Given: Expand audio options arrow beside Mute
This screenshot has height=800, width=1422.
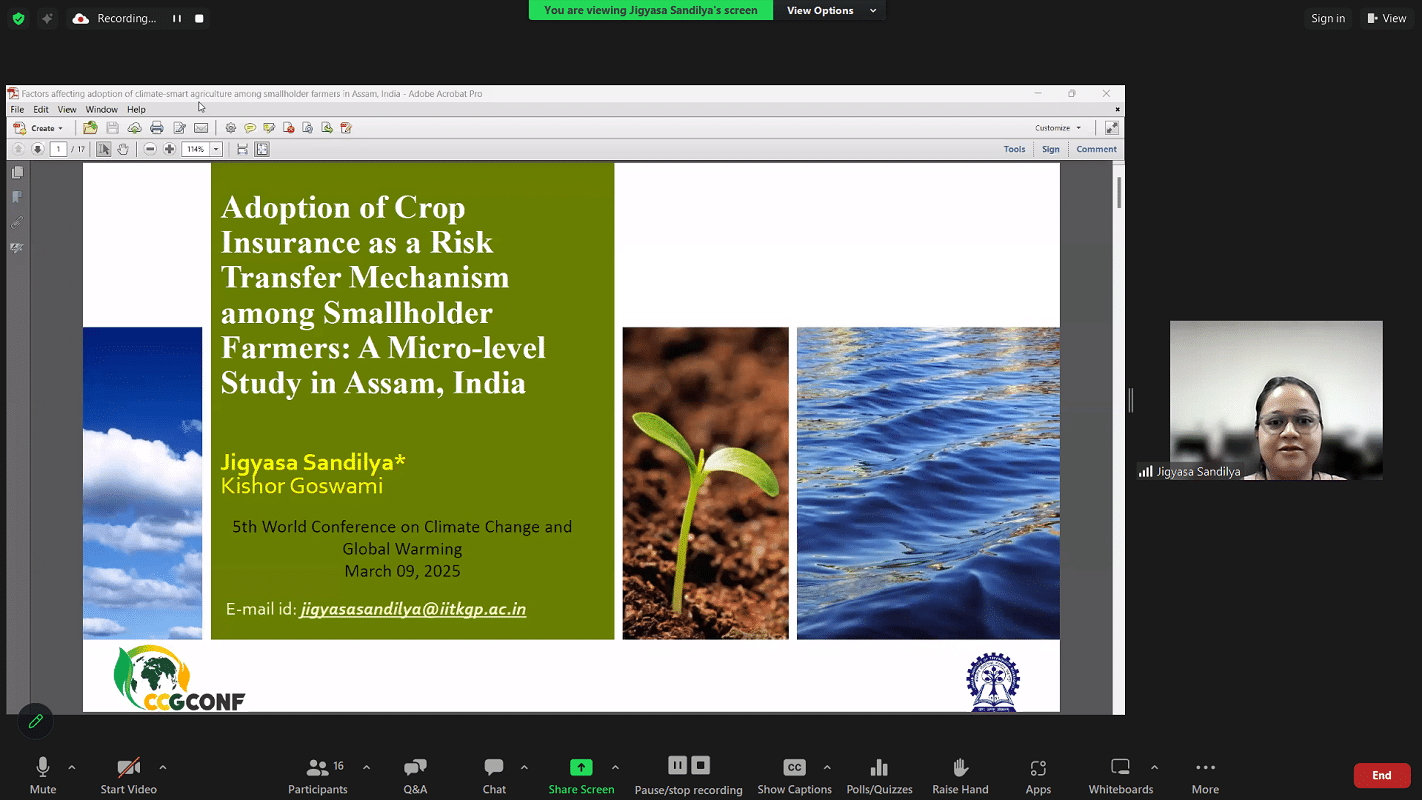Looking at the screenshot, I should click(x=72, y=767).
